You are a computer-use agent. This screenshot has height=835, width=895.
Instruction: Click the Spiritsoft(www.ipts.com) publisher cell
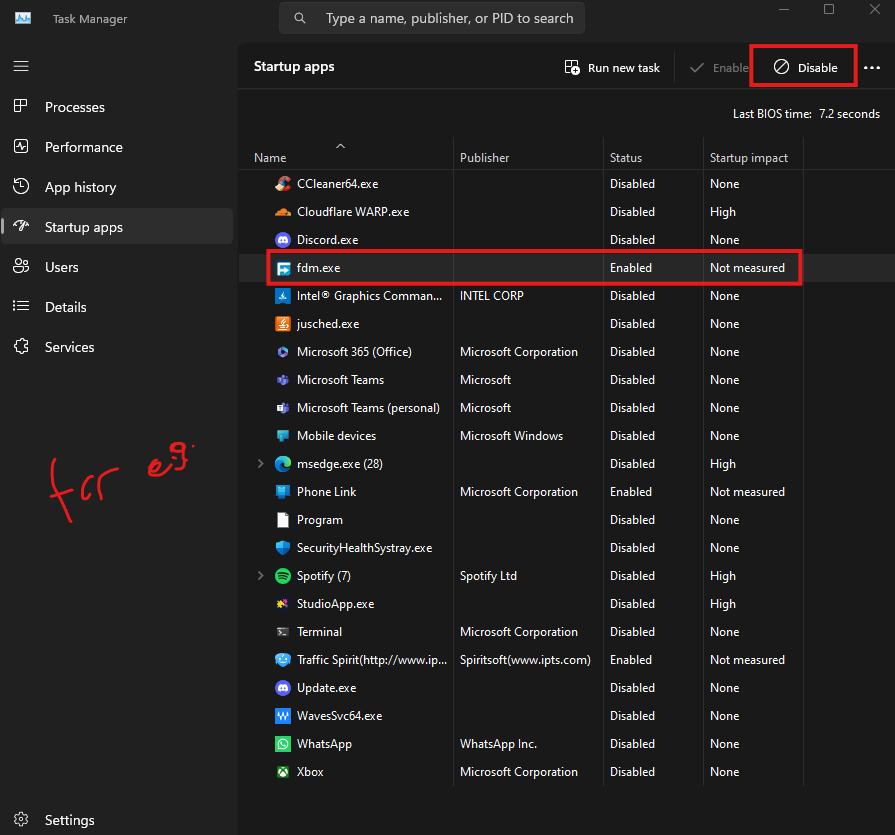click(x=525, y=660)
